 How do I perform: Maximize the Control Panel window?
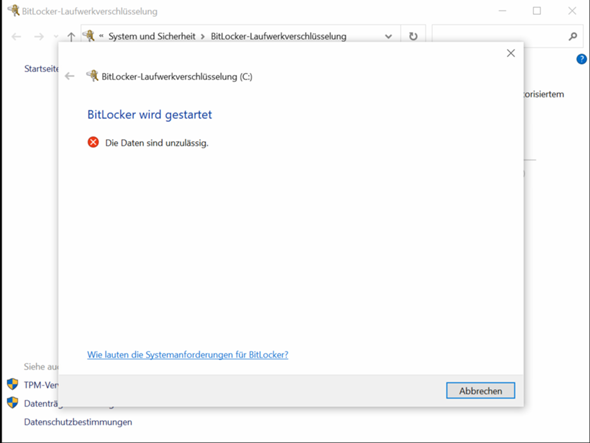pyautogui.click(x=537, y=11)
